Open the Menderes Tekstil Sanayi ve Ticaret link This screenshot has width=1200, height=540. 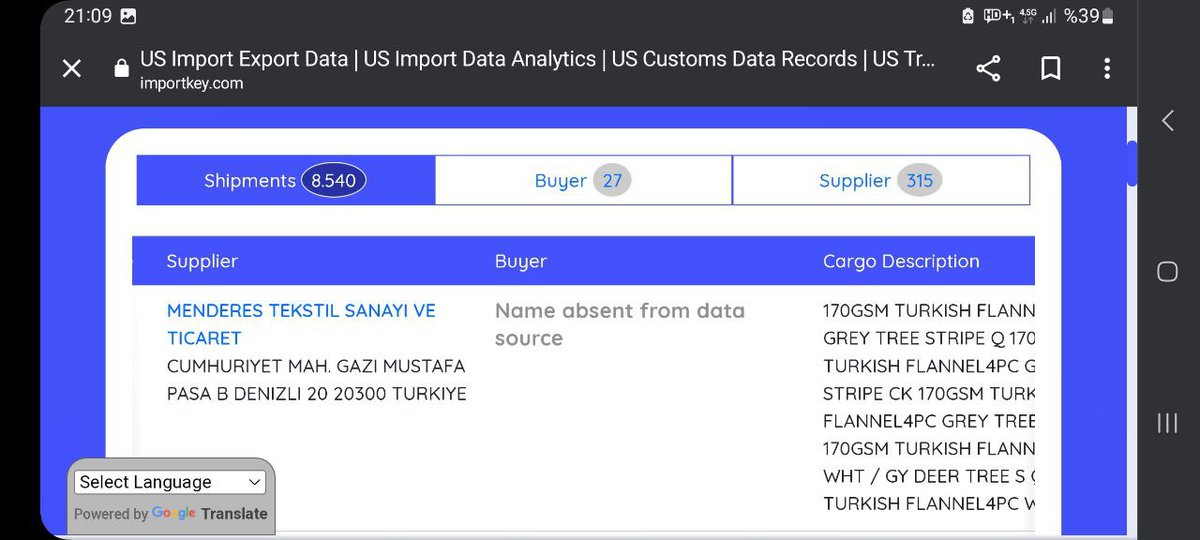301,324
